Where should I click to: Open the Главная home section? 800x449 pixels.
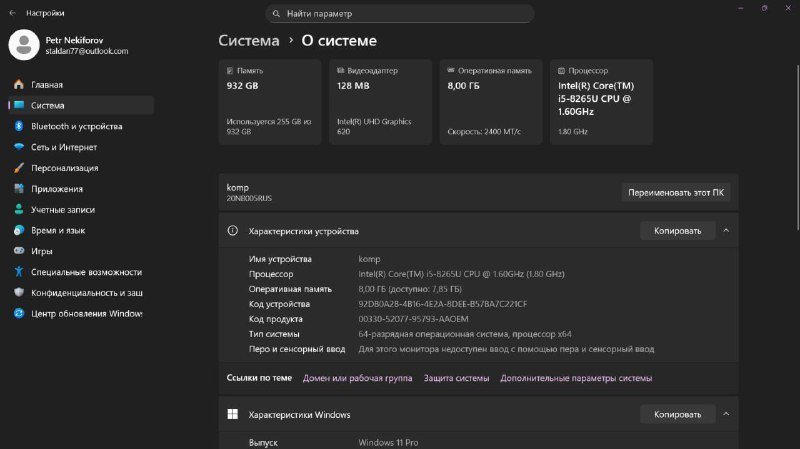point(47,85)
